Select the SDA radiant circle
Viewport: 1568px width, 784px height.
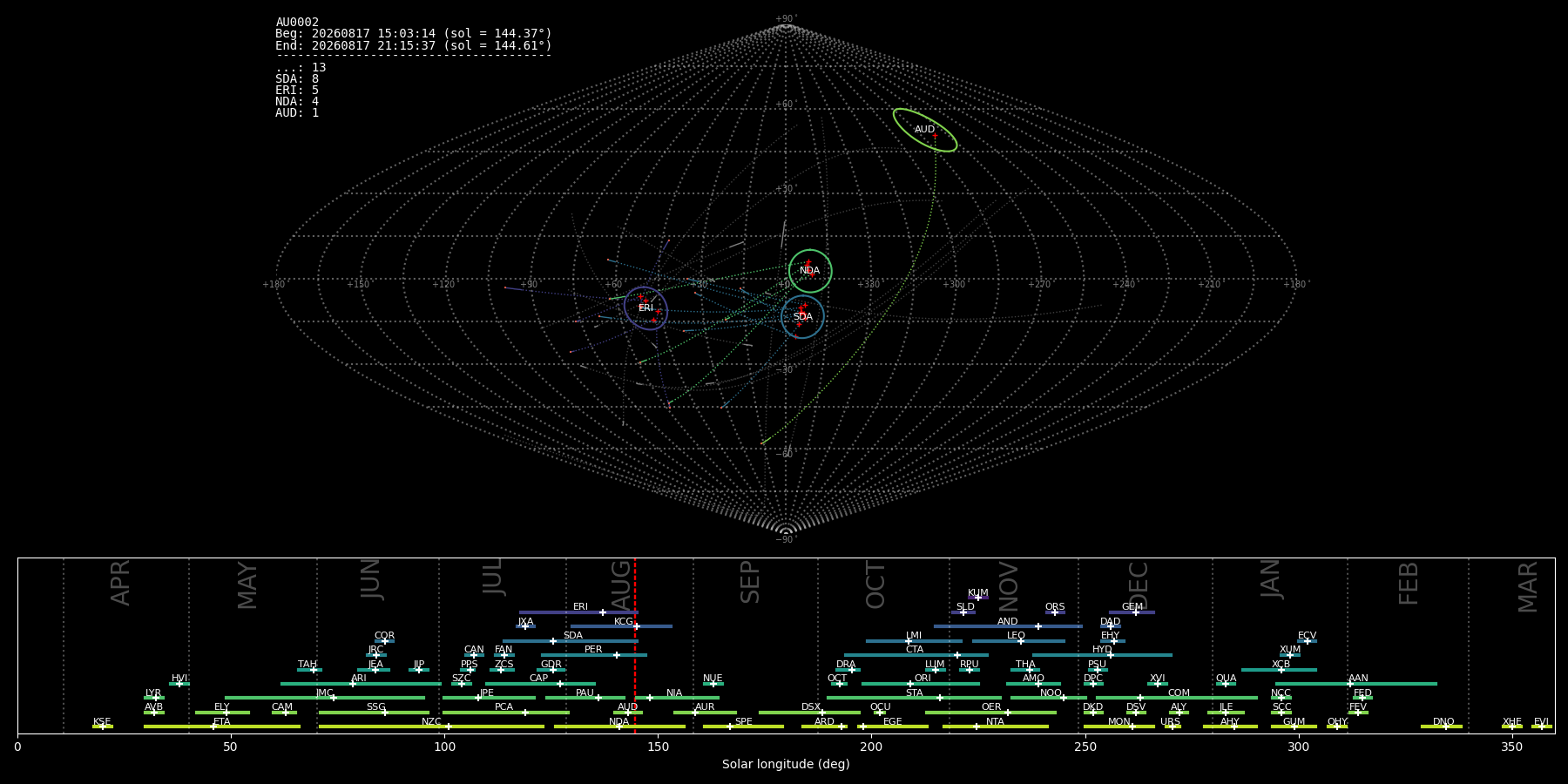(x=802, y=317)
